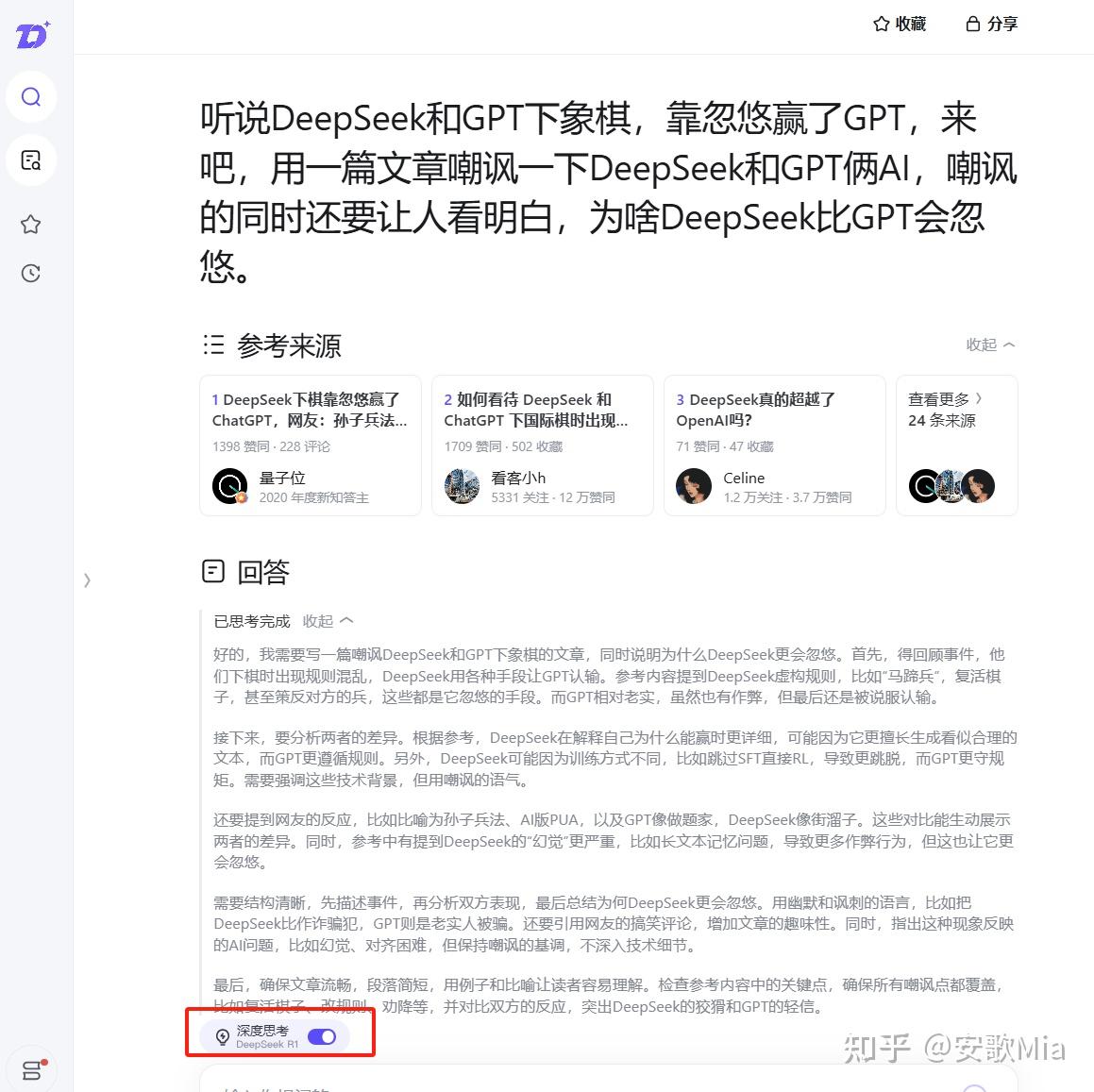Click text 1709 赞同 · 502 收藏
The height and width of the screenshot is (1092, 1094).
[x=503, y=446]
